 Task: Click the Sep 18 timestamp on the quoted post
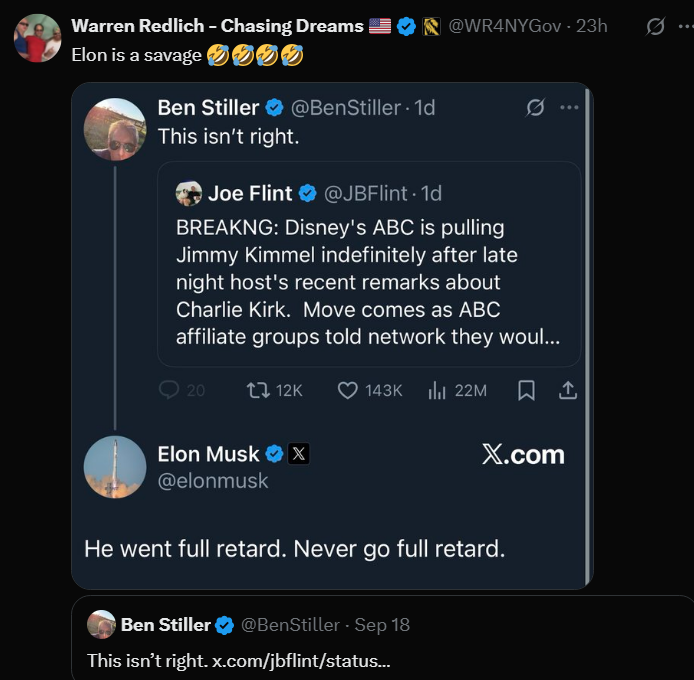point(382,625)
